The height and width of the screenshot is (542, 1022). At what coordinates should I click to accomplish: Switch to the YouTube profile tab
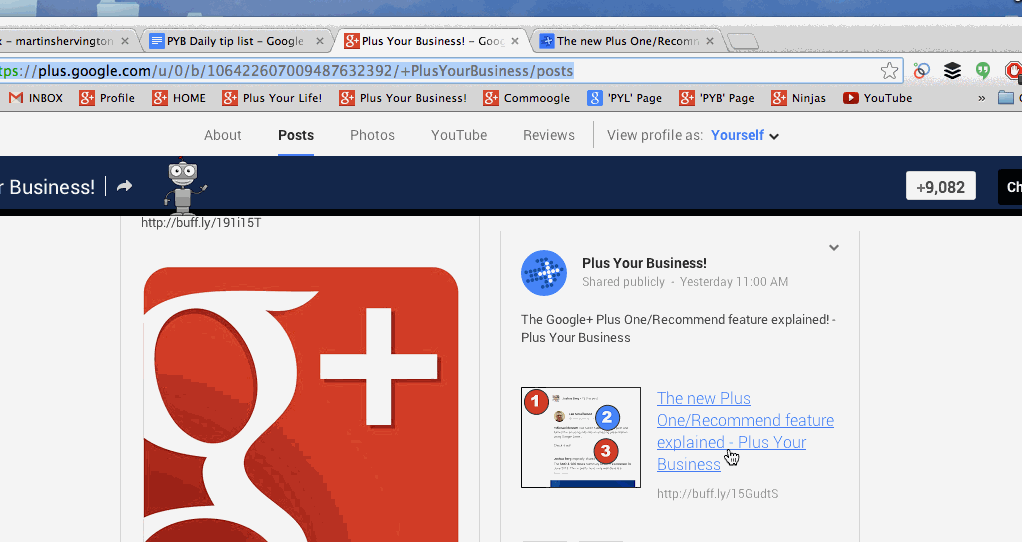click(x=459, y=135)
